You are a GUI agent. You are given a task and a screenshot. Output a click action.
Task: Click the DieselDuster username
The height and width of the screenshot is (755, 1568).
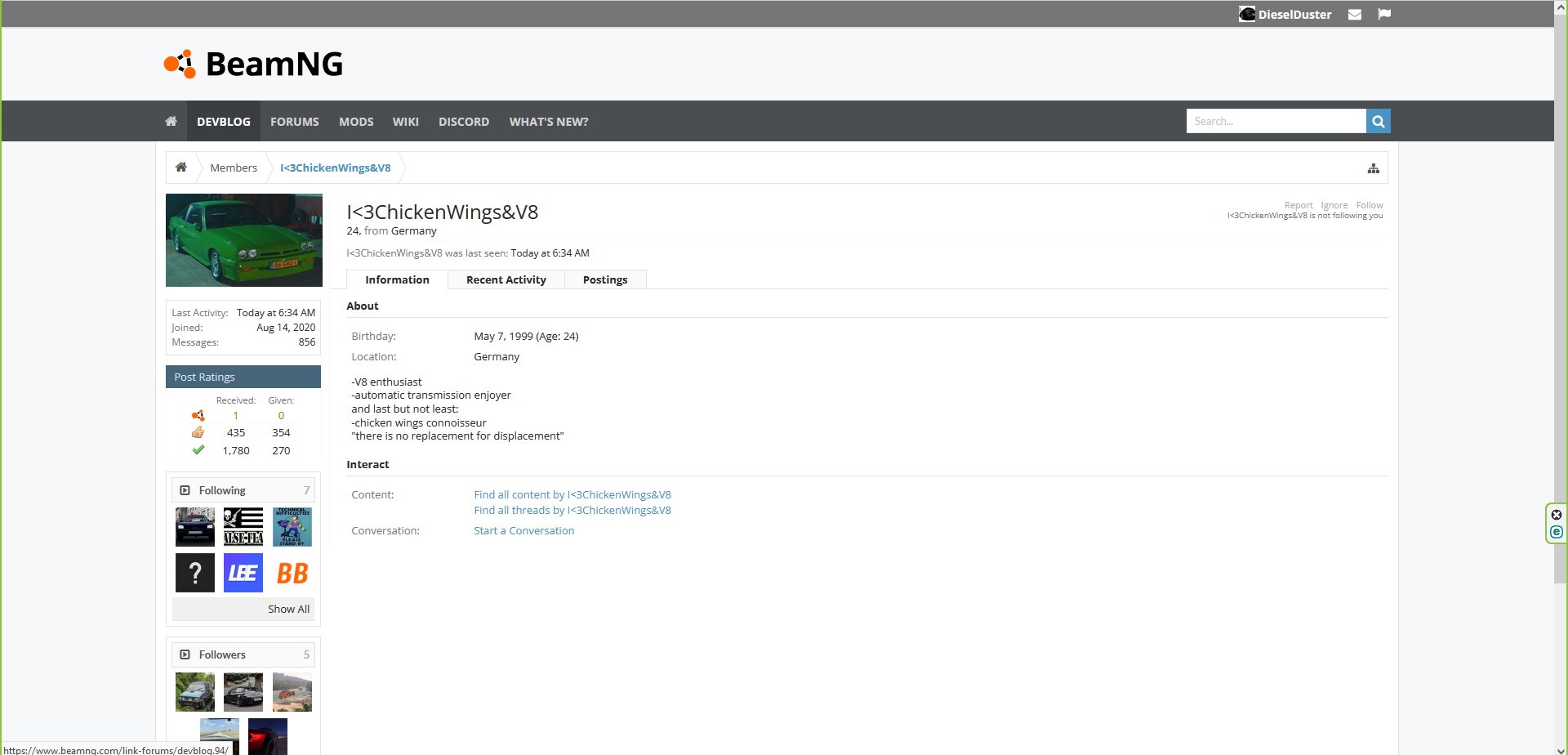point(1294,15)
